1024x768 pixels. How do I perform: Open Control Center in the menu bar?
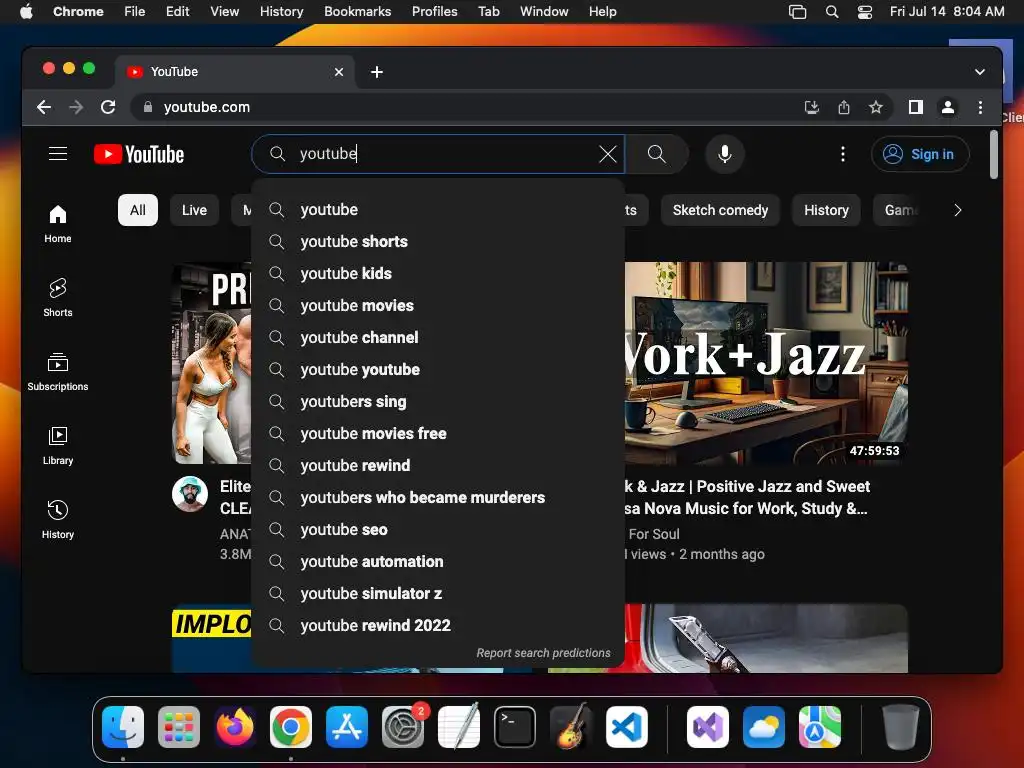coord(865,12)
